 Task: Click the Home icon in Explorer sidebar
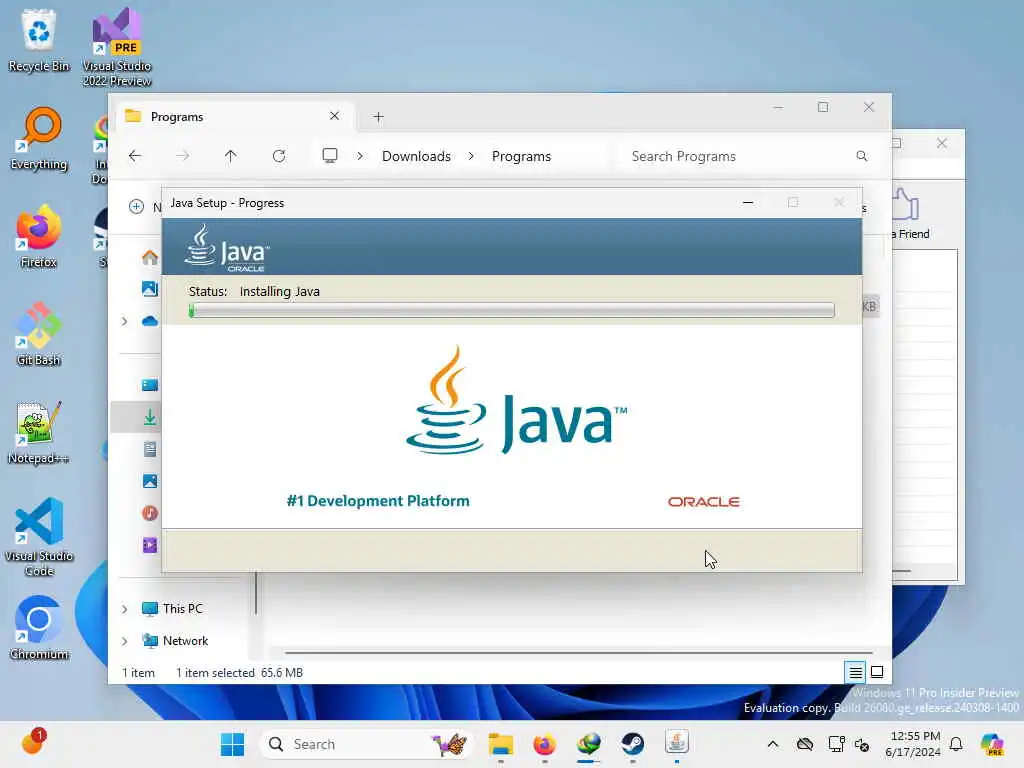150,257
